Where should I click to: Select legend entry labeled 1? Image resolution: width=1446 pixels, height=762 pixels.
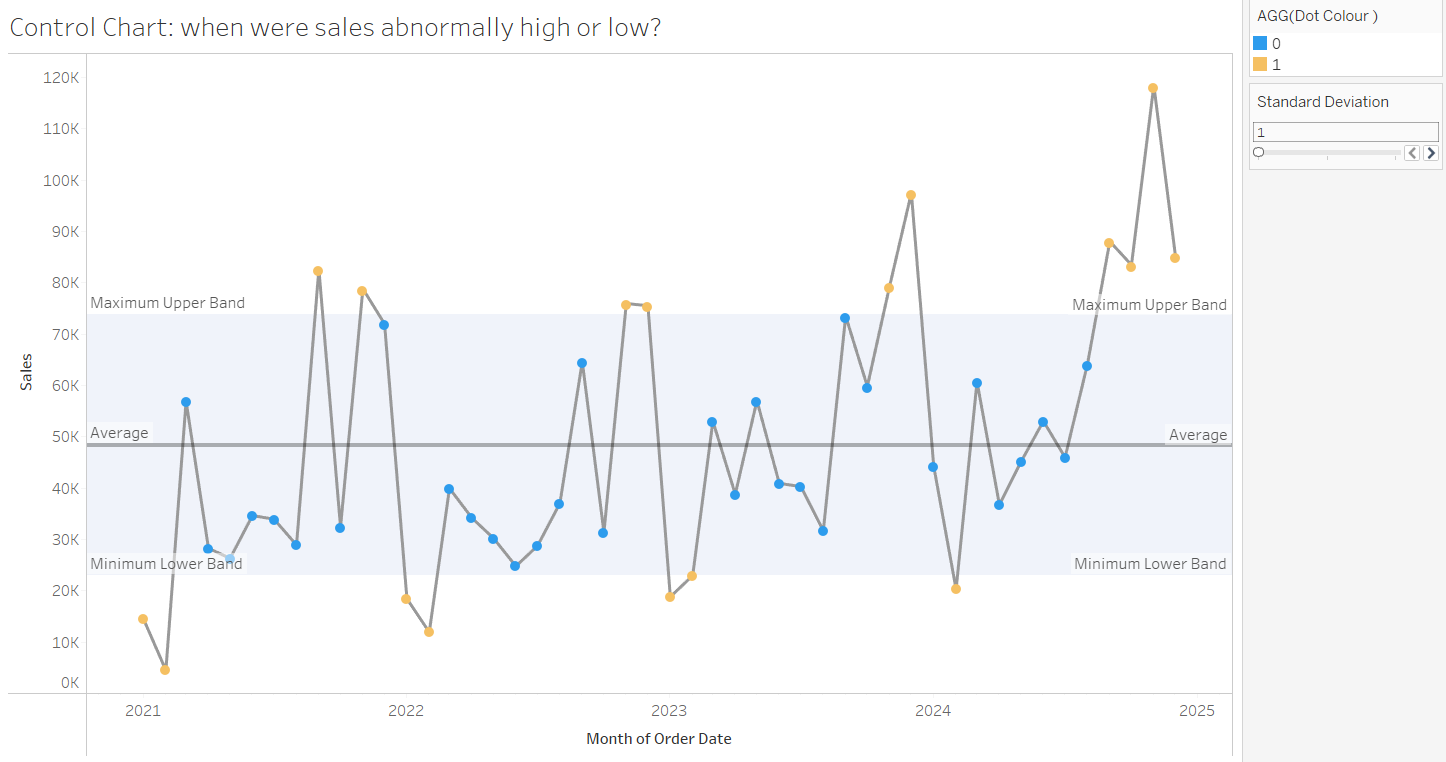(1277, 64)
